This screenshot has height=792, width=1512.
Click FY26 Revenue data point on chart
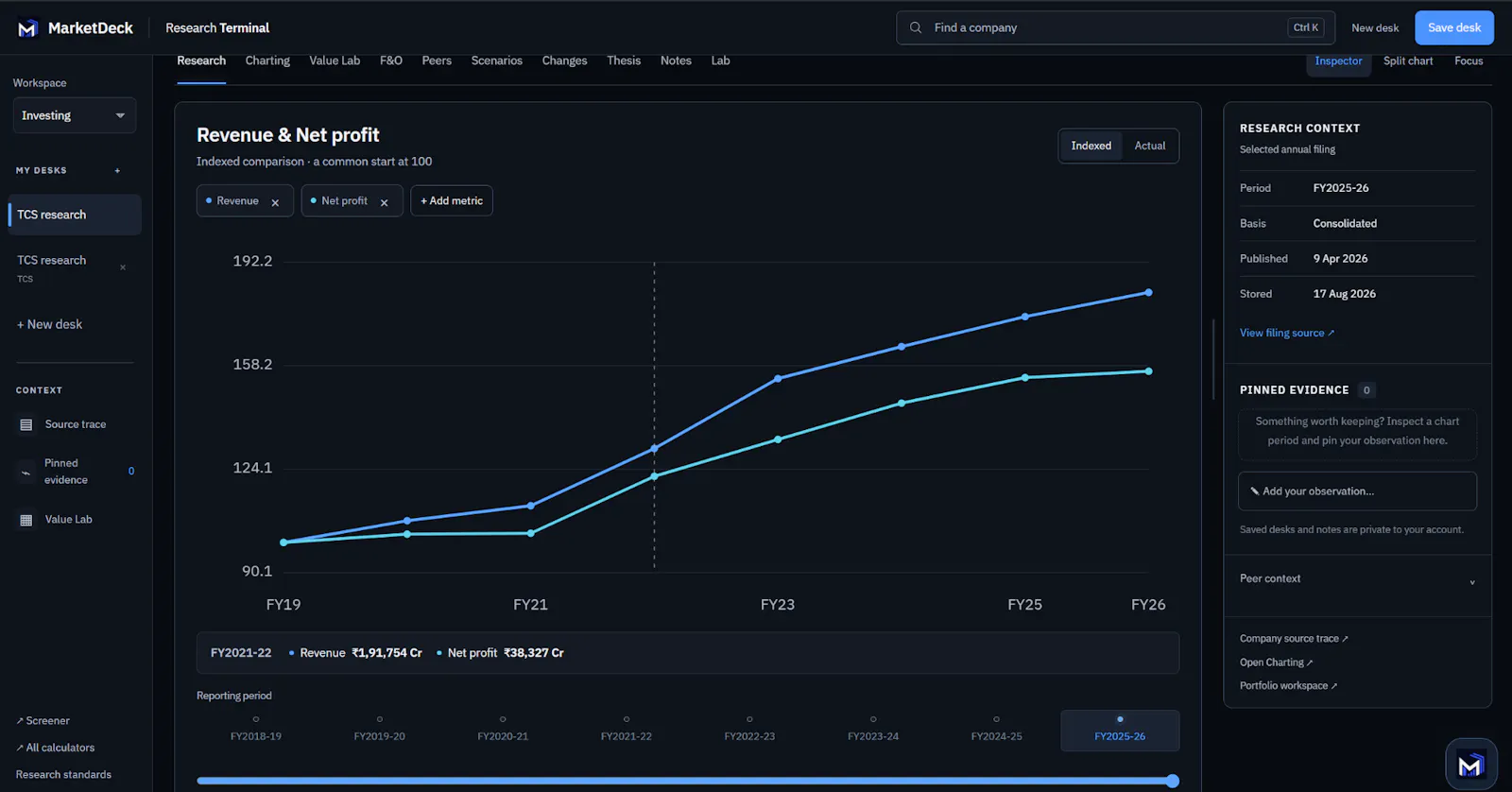1148,293
